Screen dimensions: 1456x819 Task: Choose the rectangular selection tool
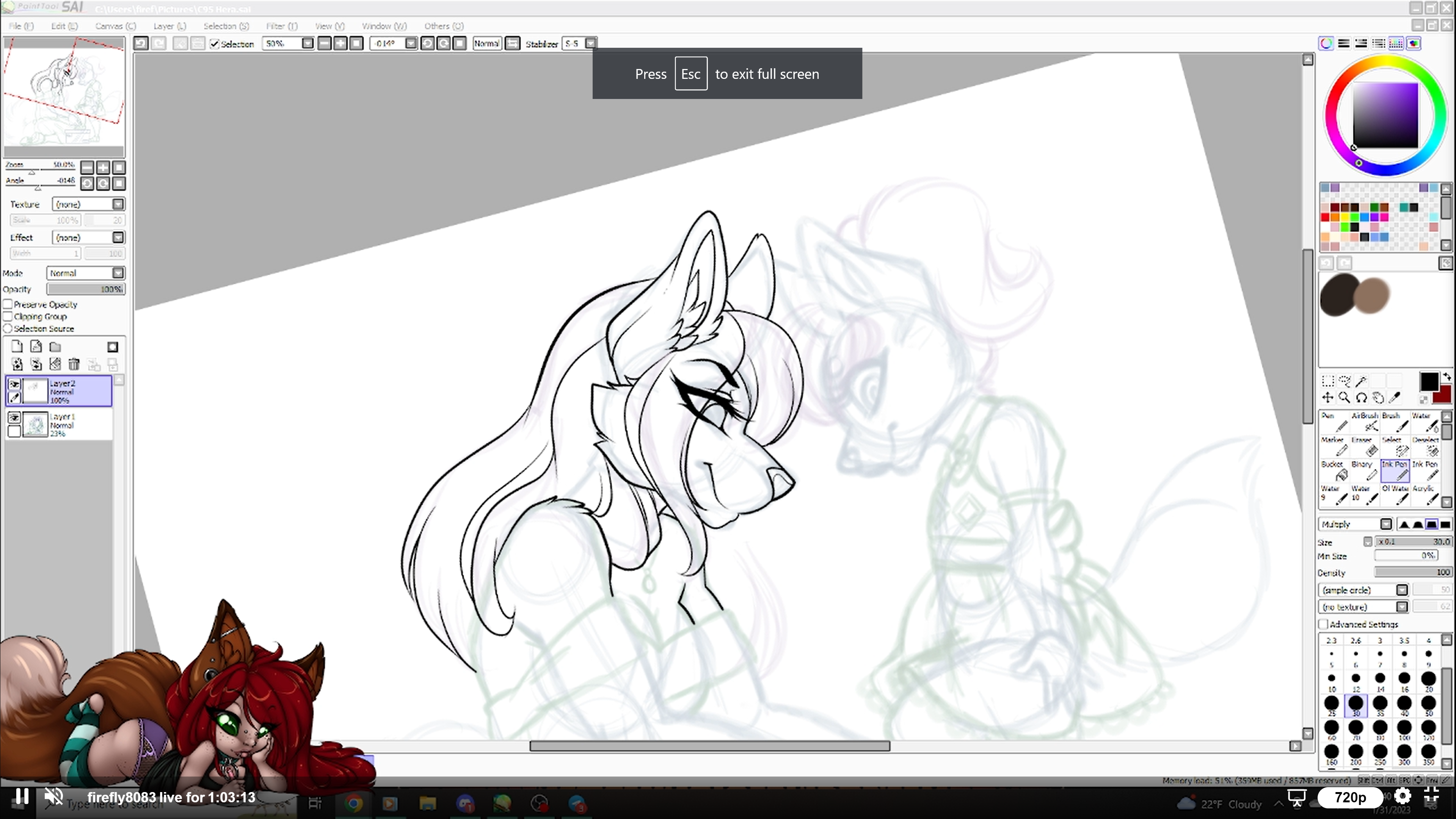[x=1328, y=381]
